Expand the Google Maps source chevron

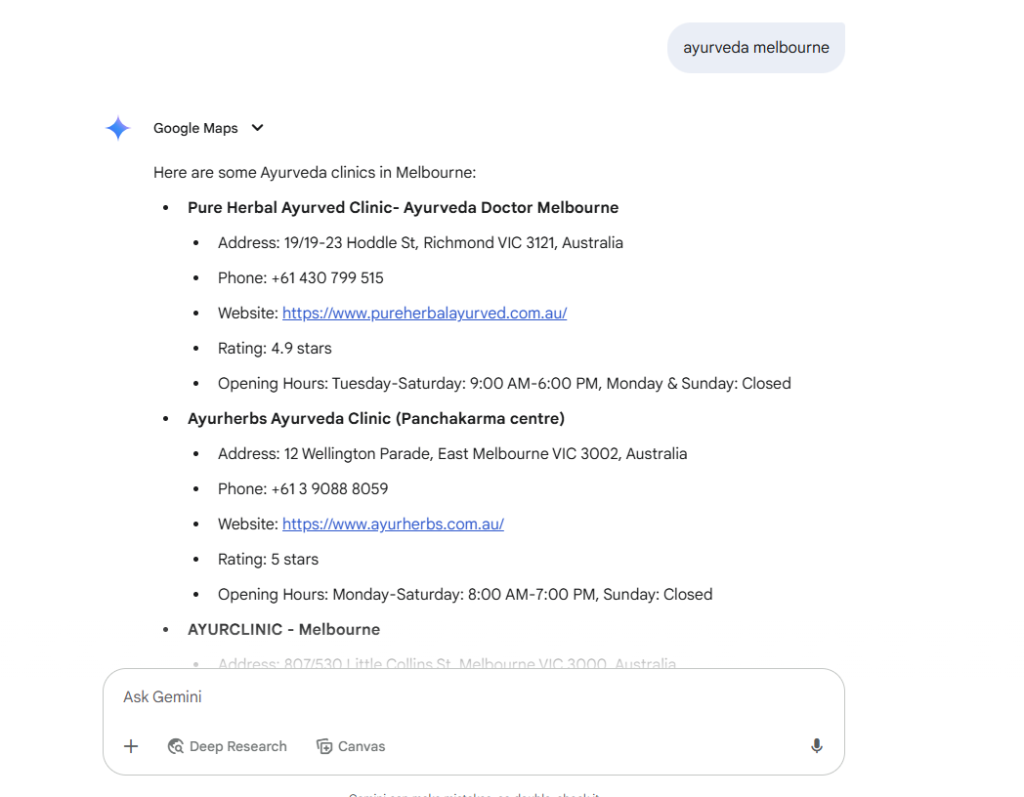pyautogui.click(x=257, y=128)
